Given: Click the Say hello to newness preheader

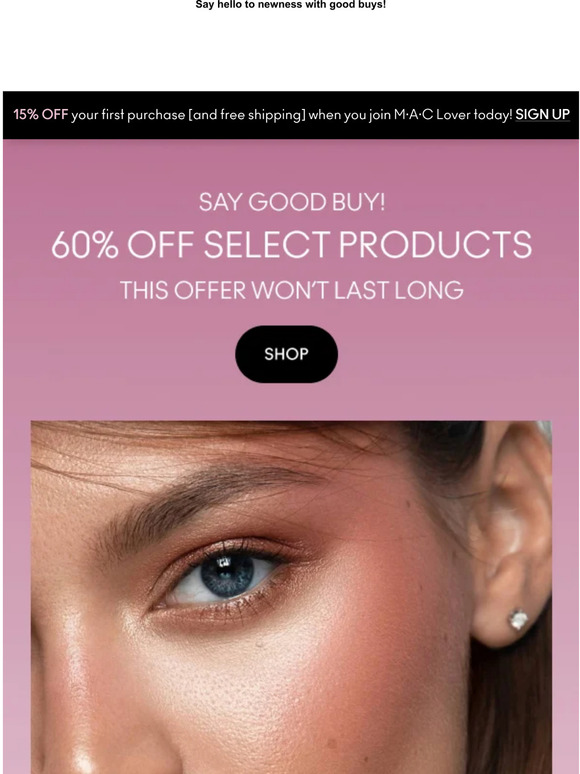Looking at the screenshot, I should point(291,5).
